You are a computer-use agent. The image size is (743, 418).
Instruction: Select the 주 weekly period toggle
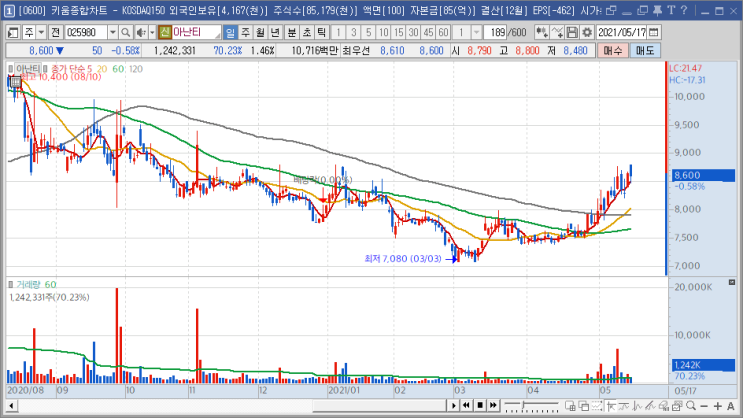[245, 32]
